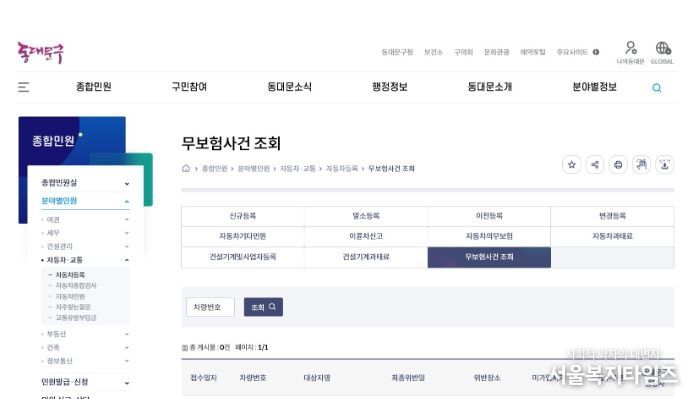Select 자동차민원 in the sidebar submenu
The height and width of the screenshot is (399, 696).
[70, 296]
